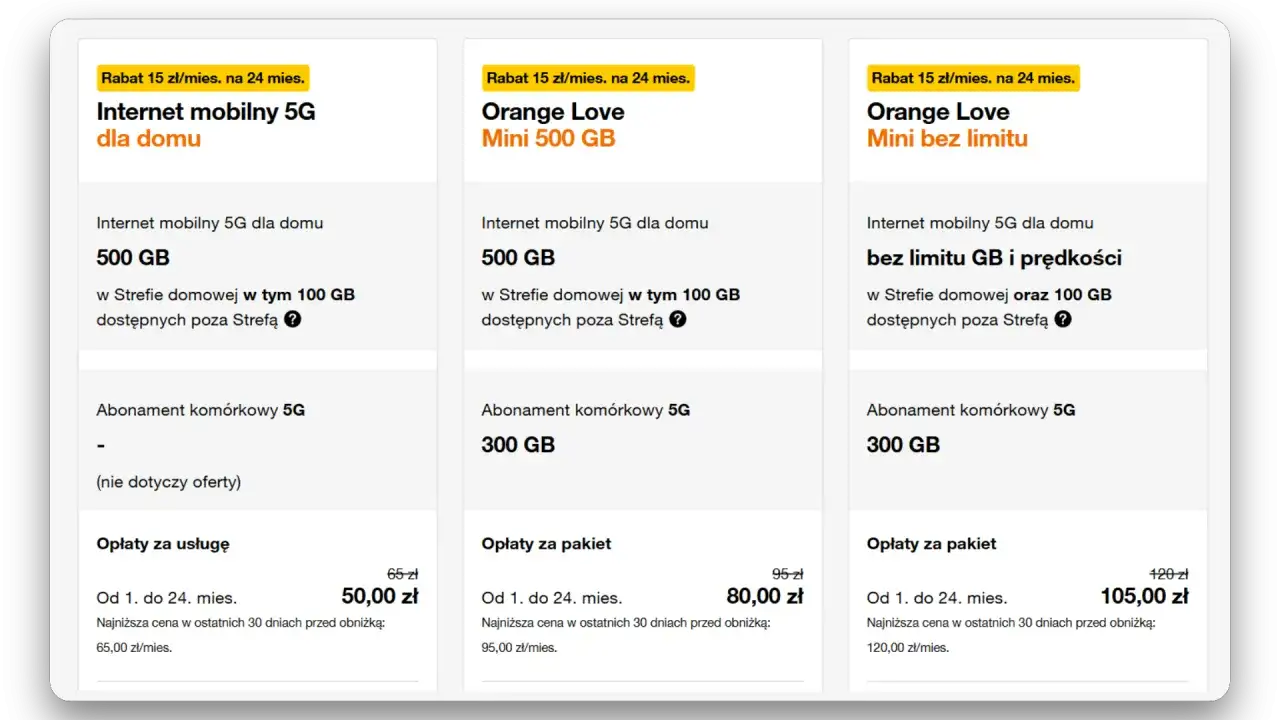Screen dimensions: 1280x720
Task: Click rabat badge on Mini 500 GB card
Action: pyautogui.click(x=588, y=78)
